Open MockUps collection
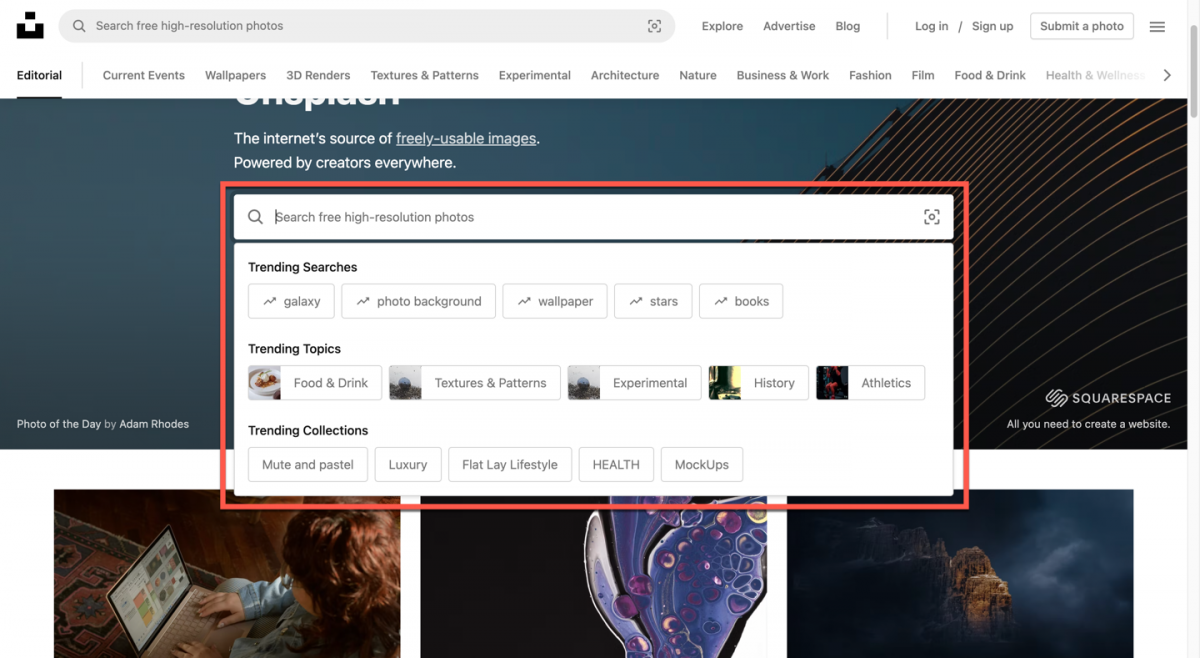The width and height of the screenshot is (1200, 658). click(x=702, y=464)
